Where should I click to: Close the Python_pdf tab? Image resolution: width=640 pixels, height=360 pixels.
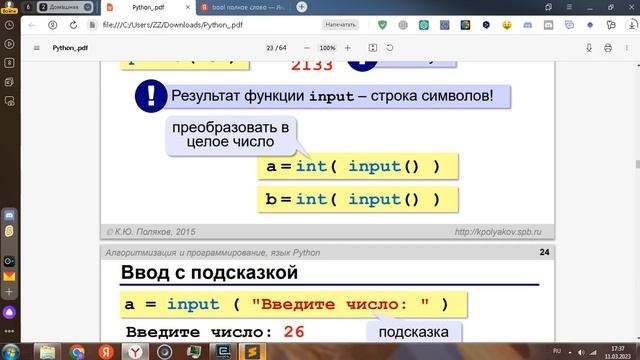click(x=188, y=7)
